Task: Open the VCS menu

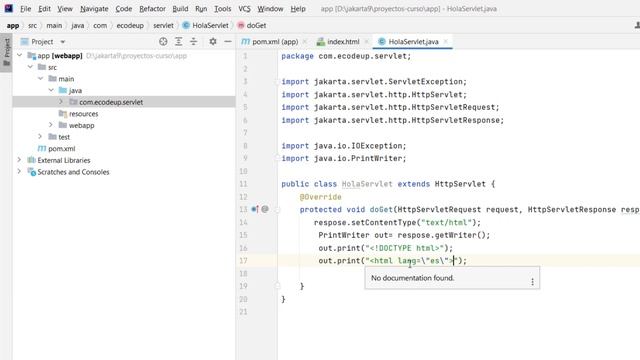Action: click(244, 9)
